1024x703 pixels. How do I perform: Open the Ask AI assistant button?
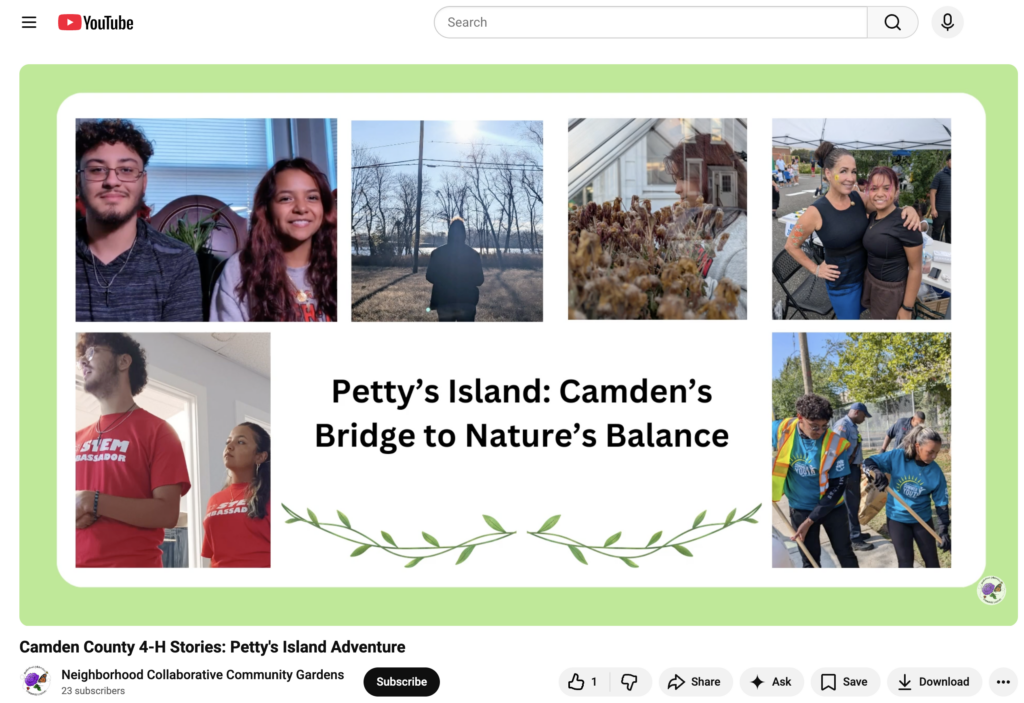tap(770, 682)
